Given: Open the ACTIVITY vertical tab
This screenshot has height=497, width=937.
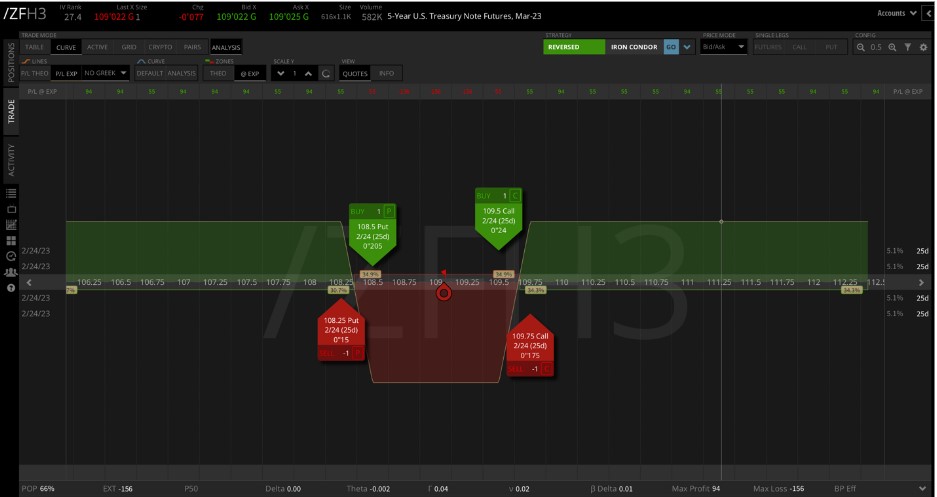Looking at the screenshot, I should point(11,160).
